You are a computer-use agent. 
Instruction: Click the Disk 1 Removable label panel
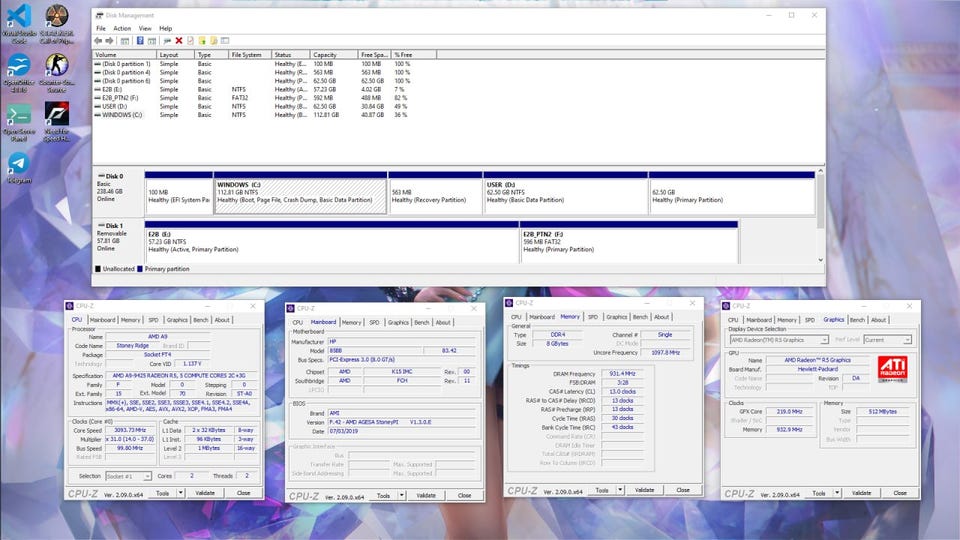coord(118,241)
